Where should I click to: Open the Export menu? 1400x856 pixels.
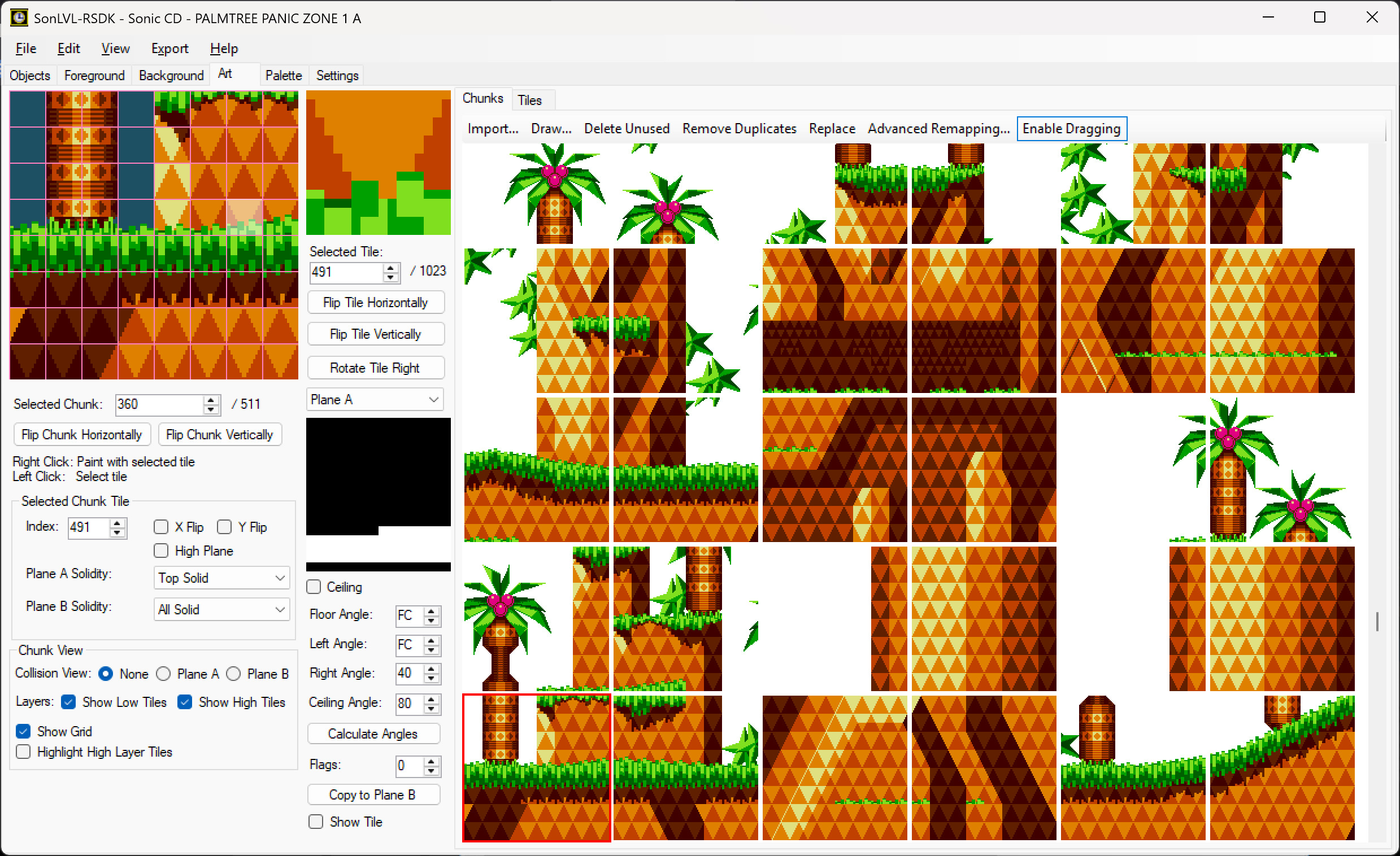click(169, 49)
